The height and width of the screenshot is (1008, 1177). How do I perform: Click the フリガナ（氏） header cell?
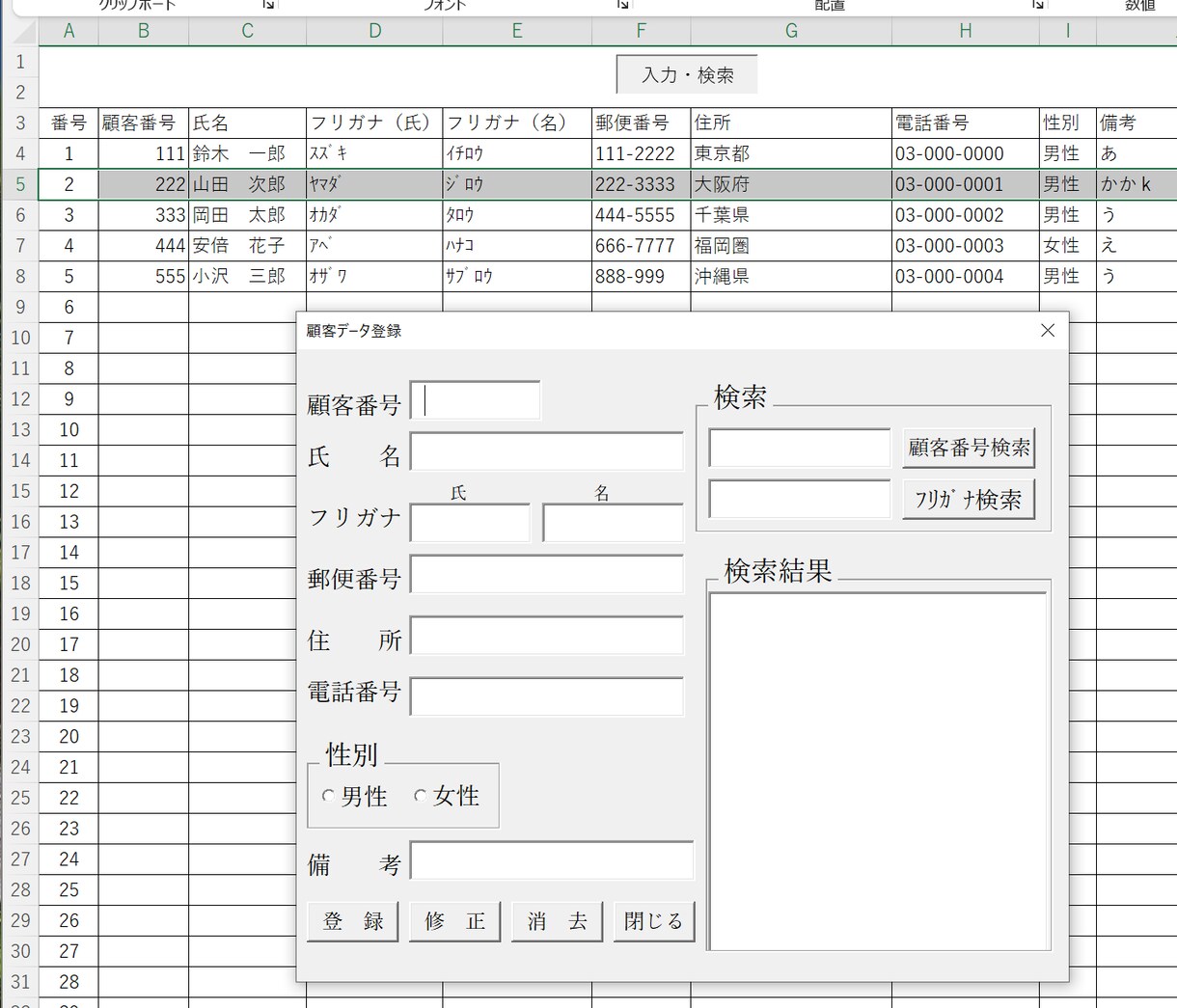374,123
